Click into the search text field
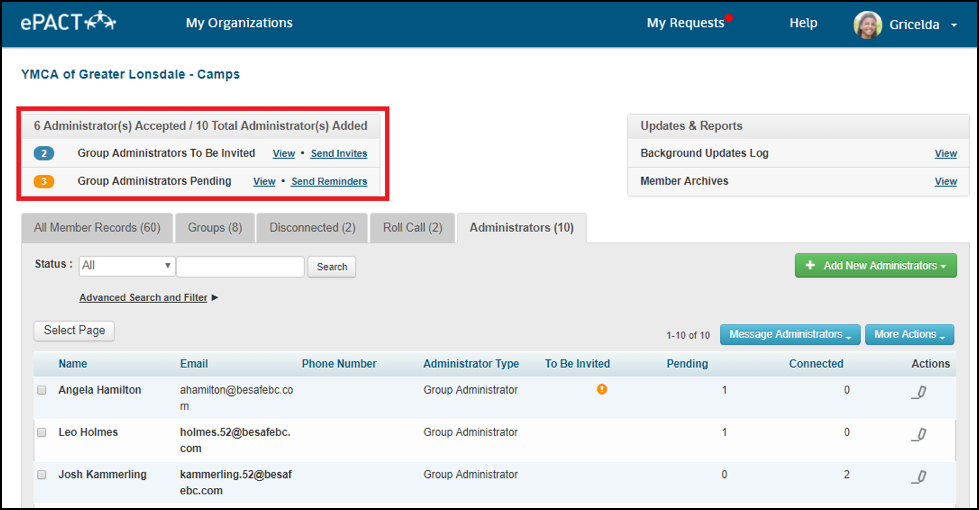The width and height of the screenshot is (979, 510). (x=240, y=267)
